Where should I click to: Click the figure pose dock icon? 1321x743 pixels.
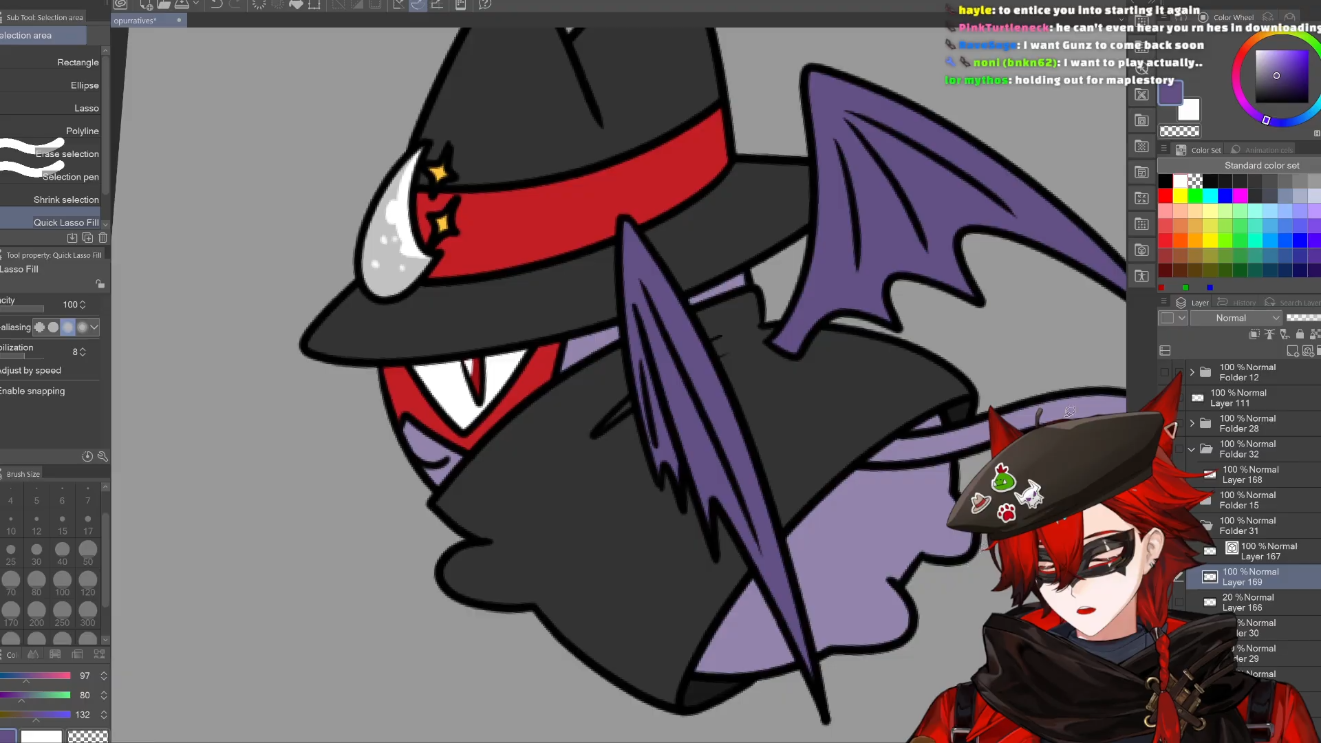tap(1142, 276)
